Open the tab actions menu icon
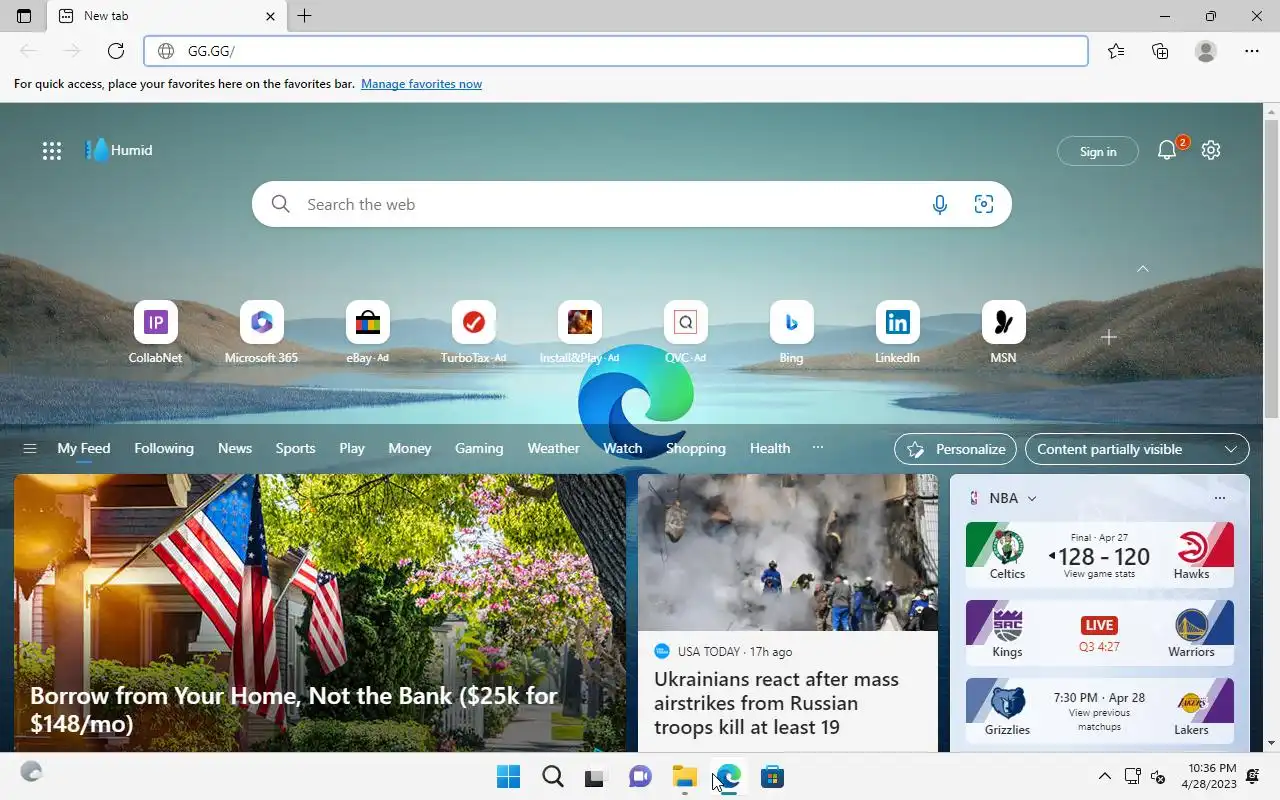The image size is (1280, 800). point(24,16)
